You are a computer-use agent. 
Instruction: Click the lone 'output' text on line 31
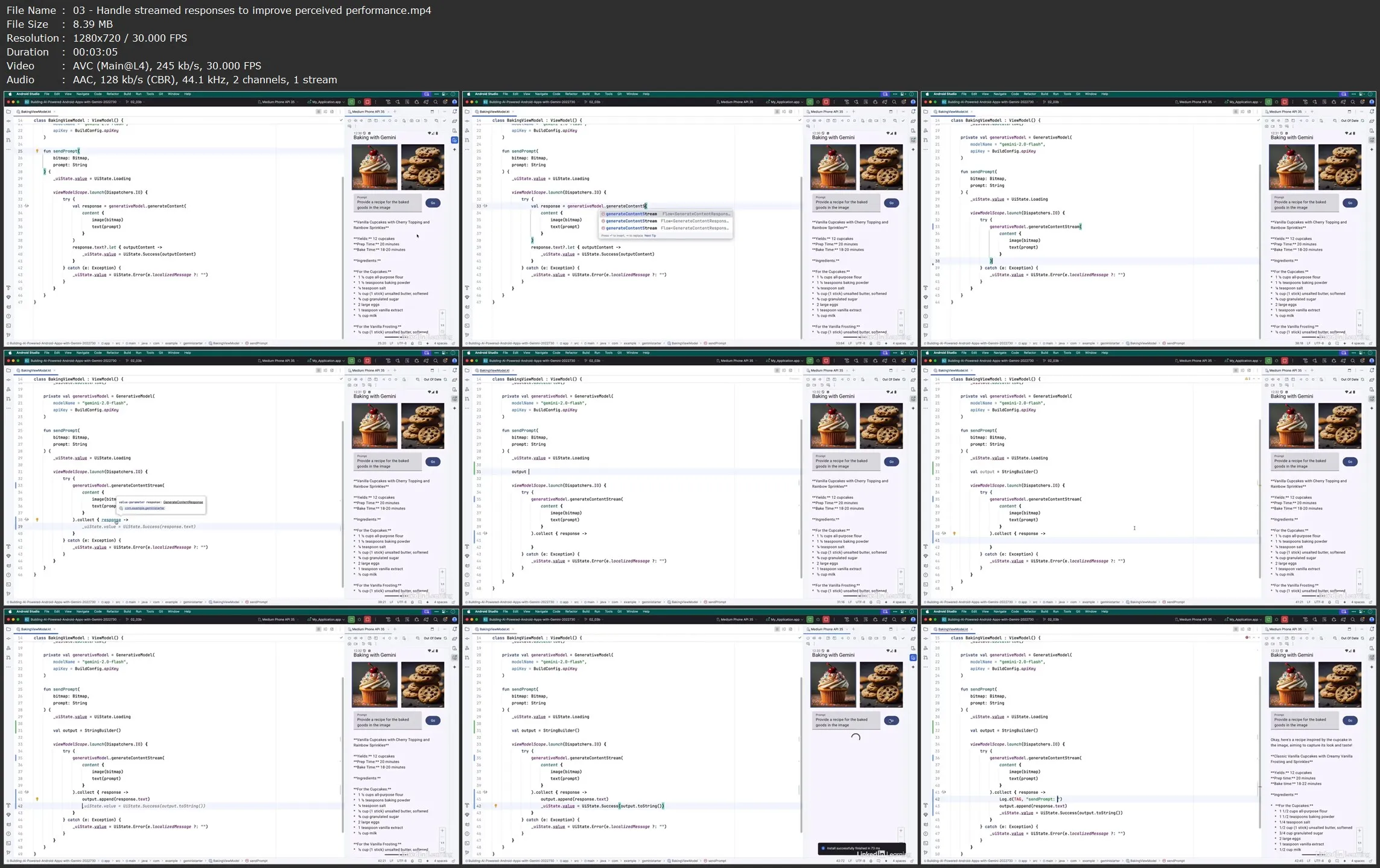519,472
